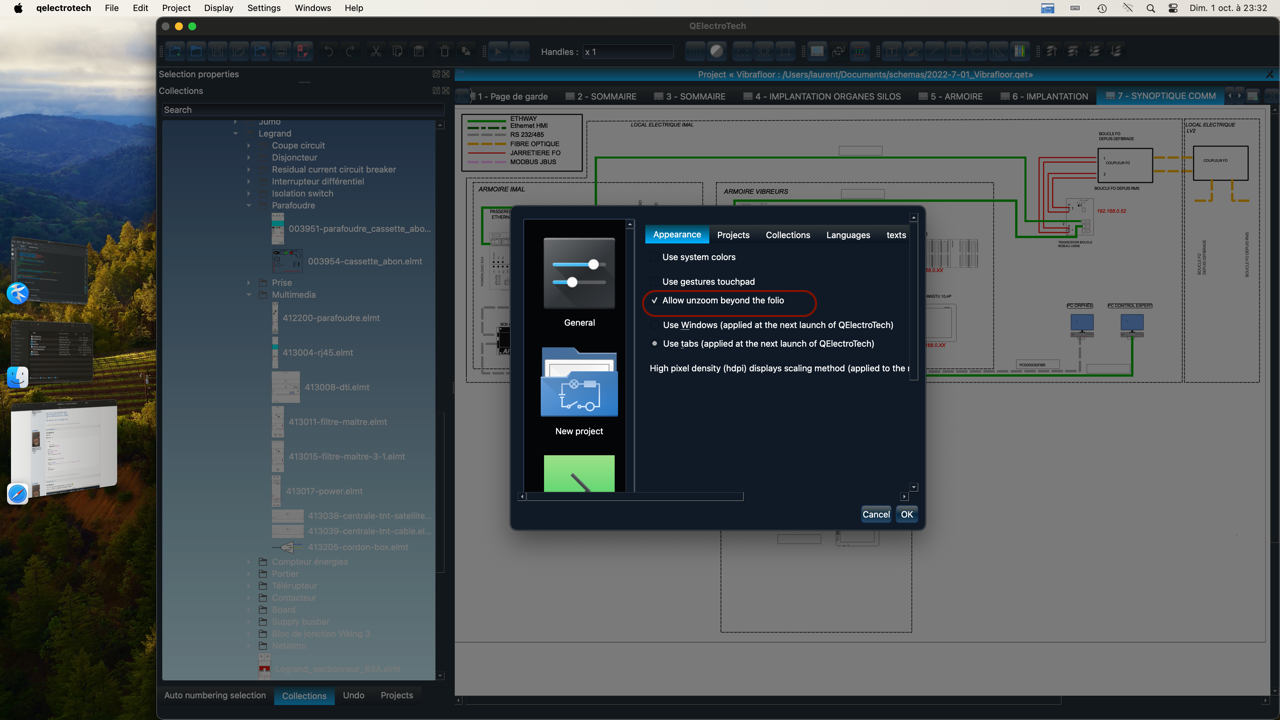Open the Projects tab in dialog
Image resolution: width=1280 pixels, height=720 pixels.
point(733,235)
